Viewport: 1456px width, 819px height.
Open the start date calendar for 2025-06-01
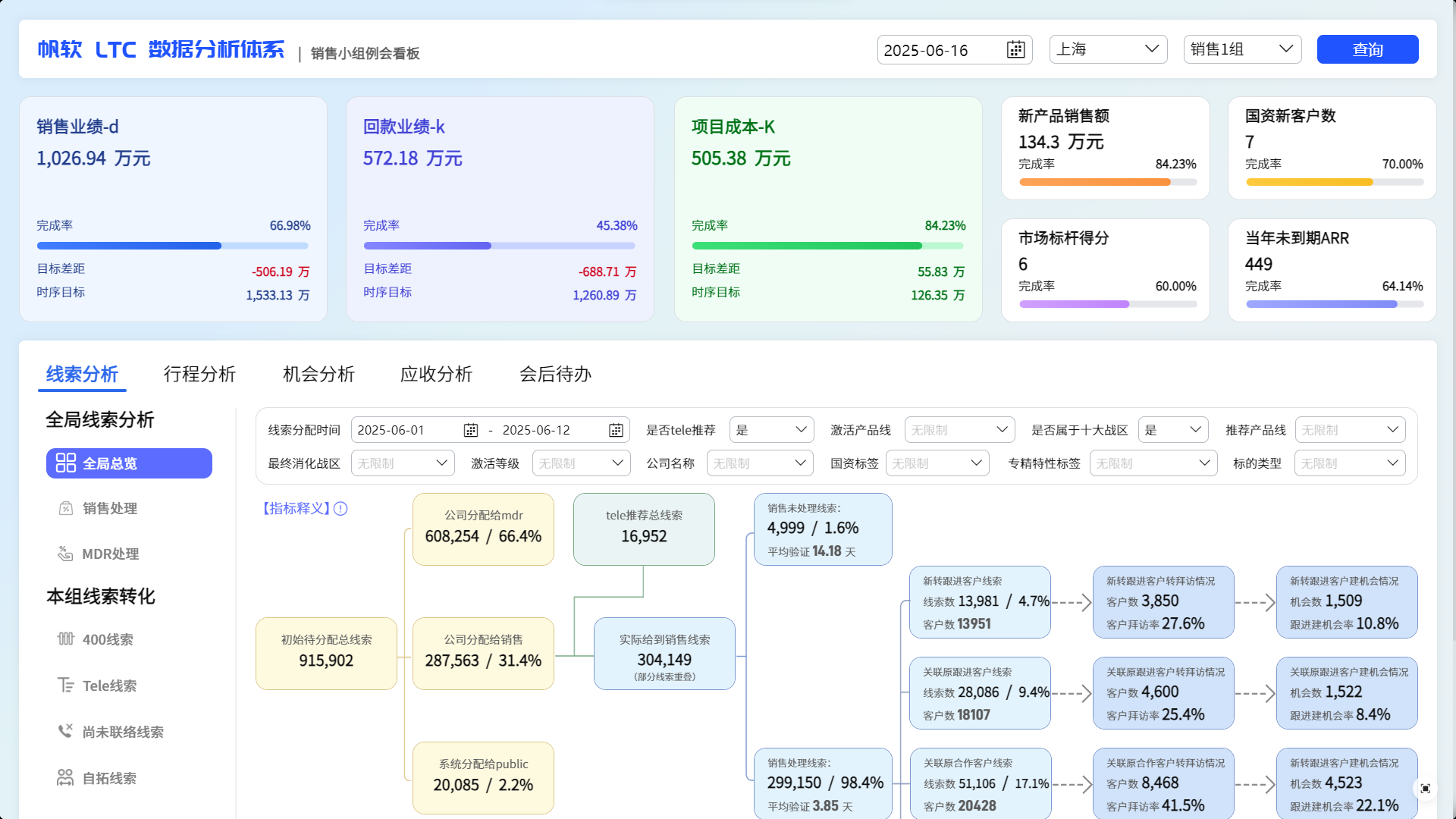[x=470, y=431]
